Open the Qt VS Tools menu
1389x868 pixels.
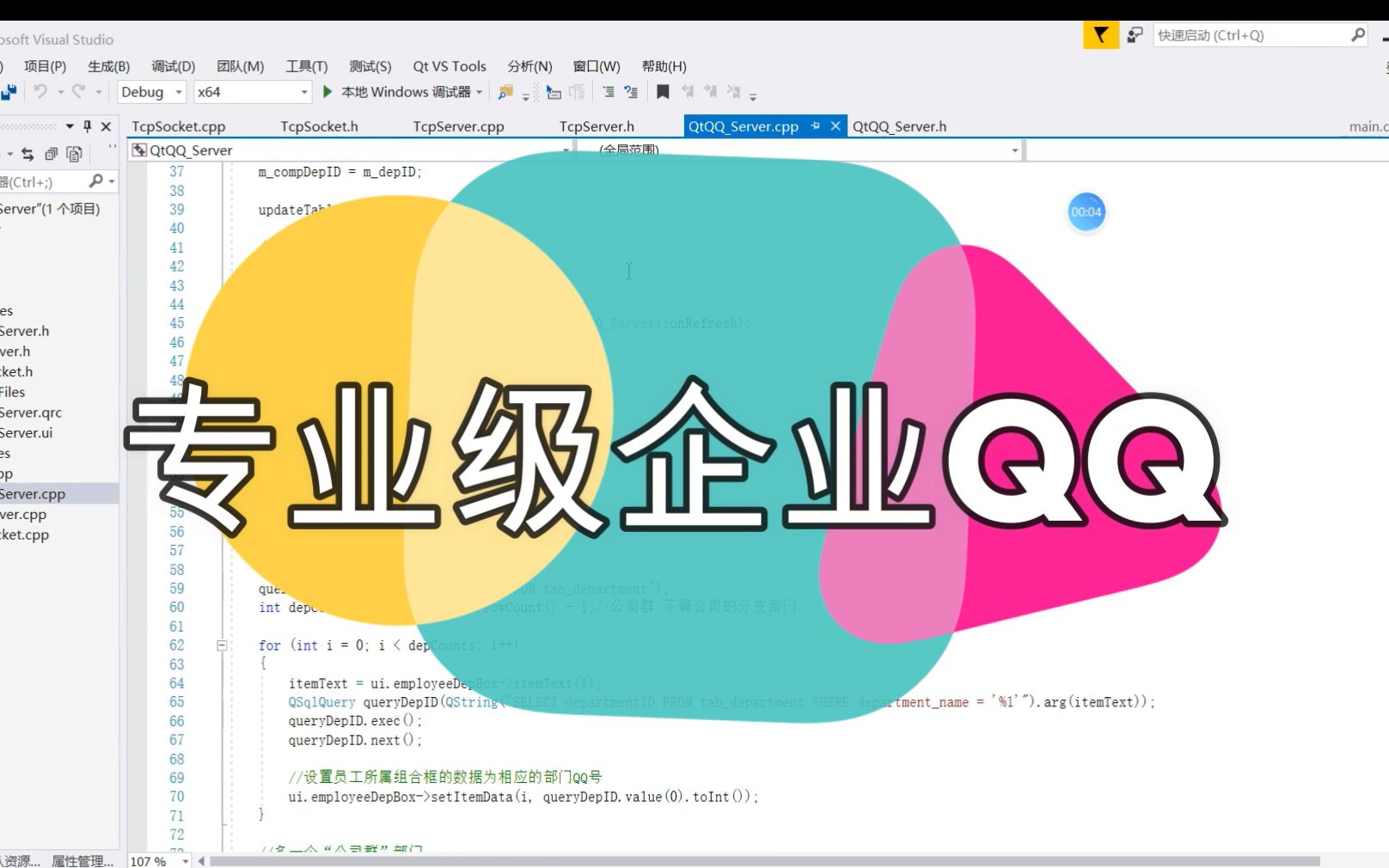[x=450, y=66]
